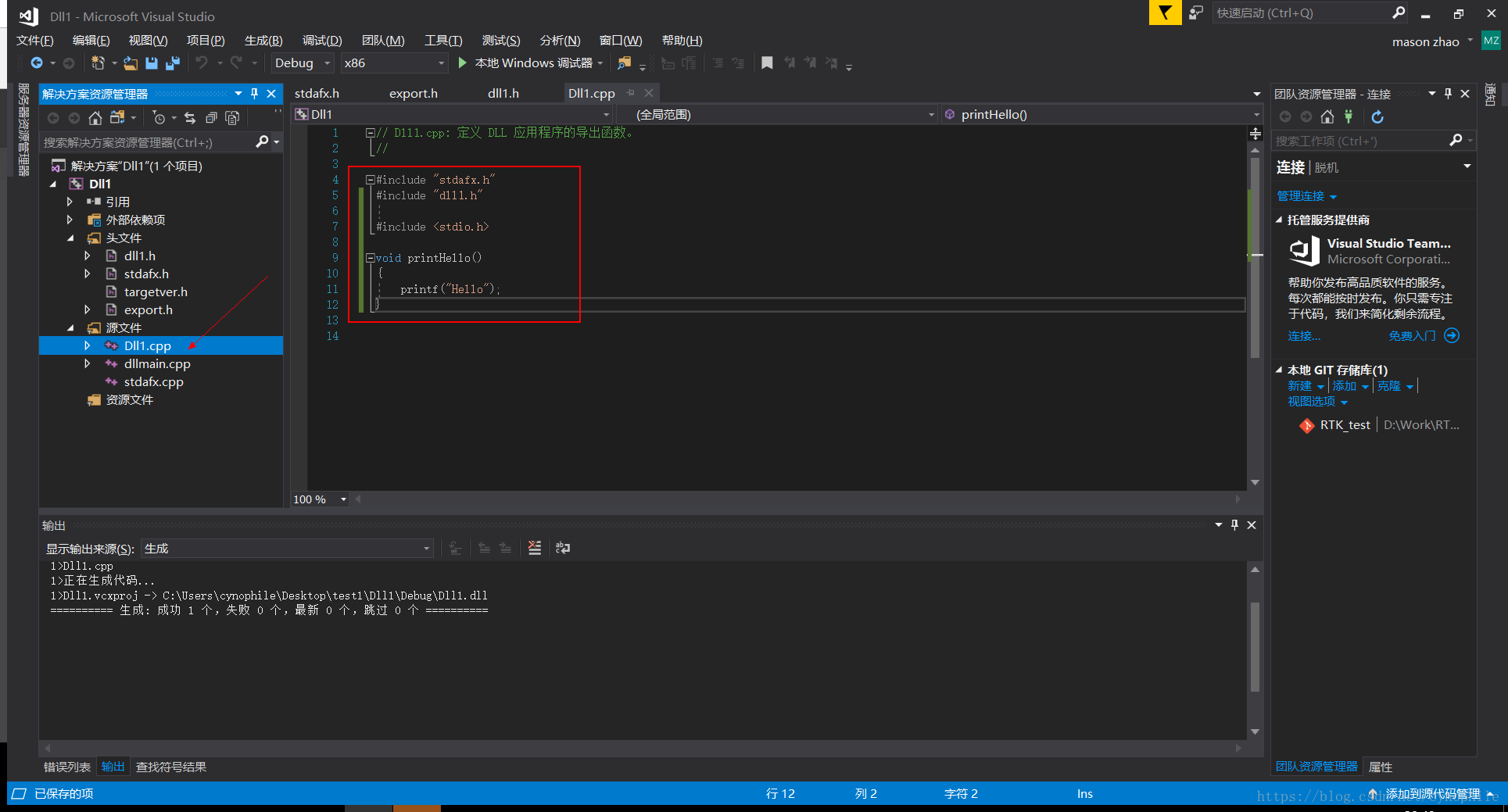Switch to the dll1.h editor tab
1508x812 pixels.
click(503, 94)
